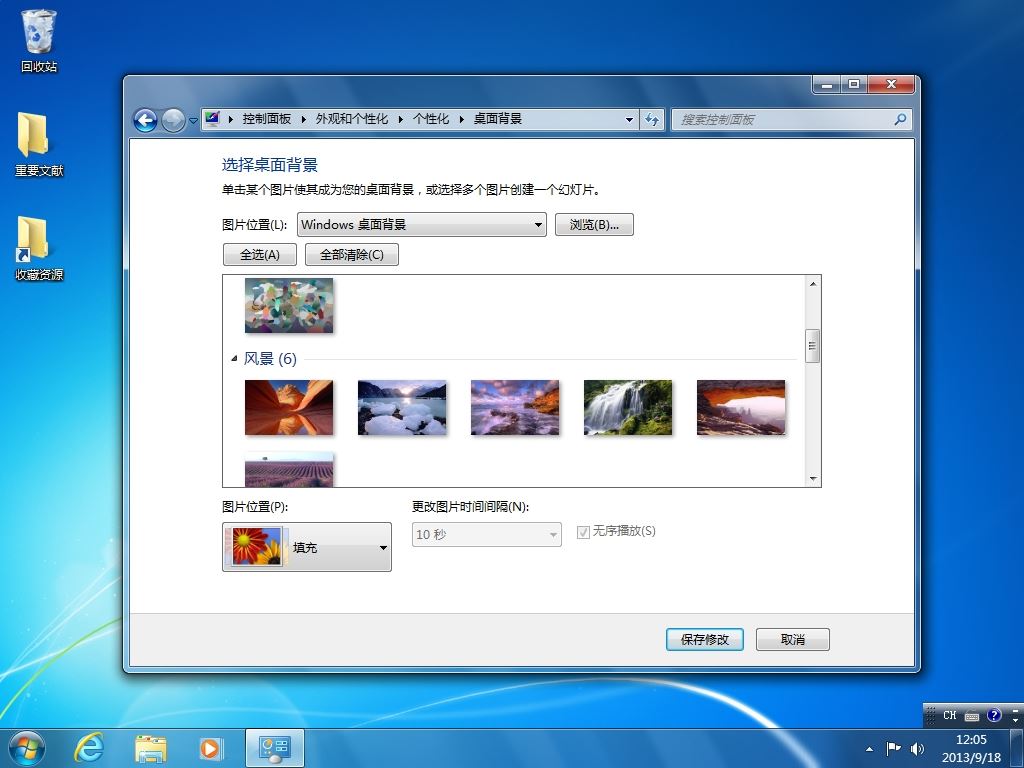Screen dimensions: 1024x768
Task: Open recent pages dropdown beside Forward arrow
Action: [x=193, y=121]
